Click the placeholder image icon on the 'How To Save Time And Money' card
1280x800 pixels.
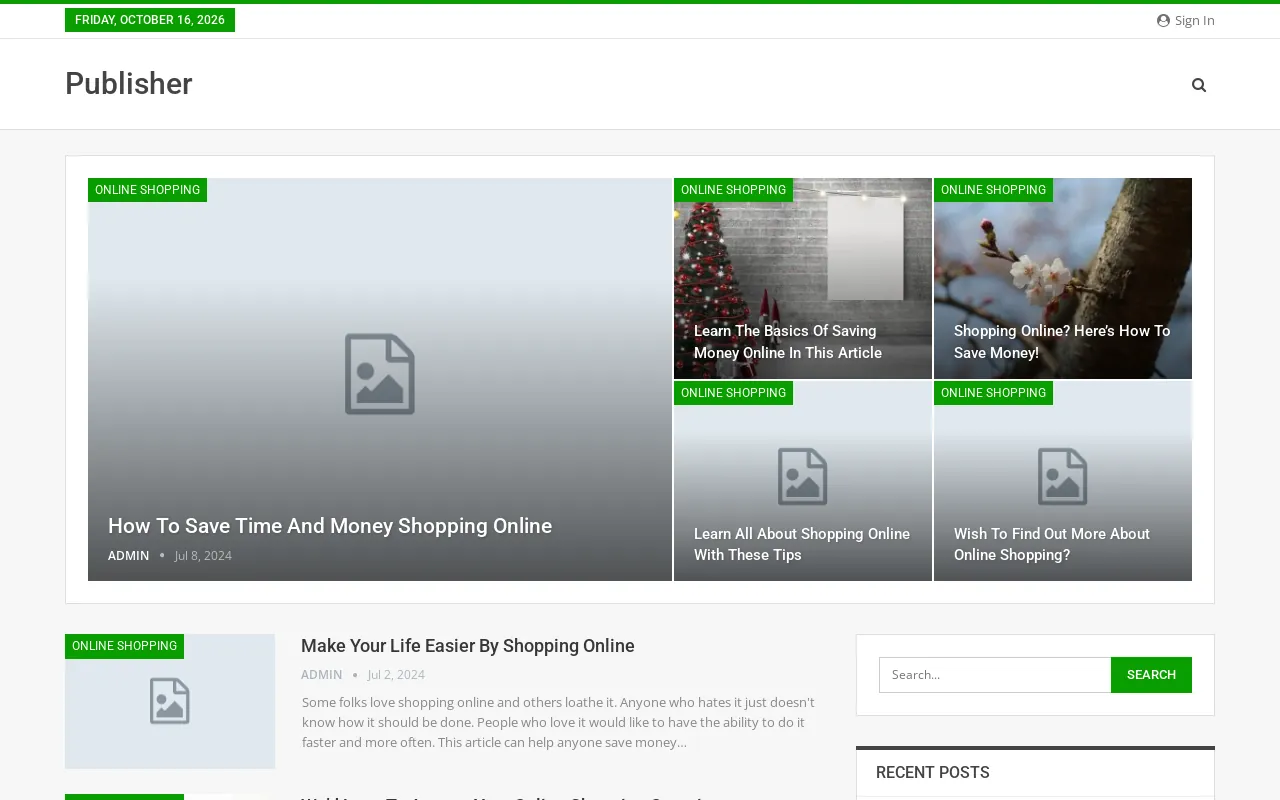(380, 374)
